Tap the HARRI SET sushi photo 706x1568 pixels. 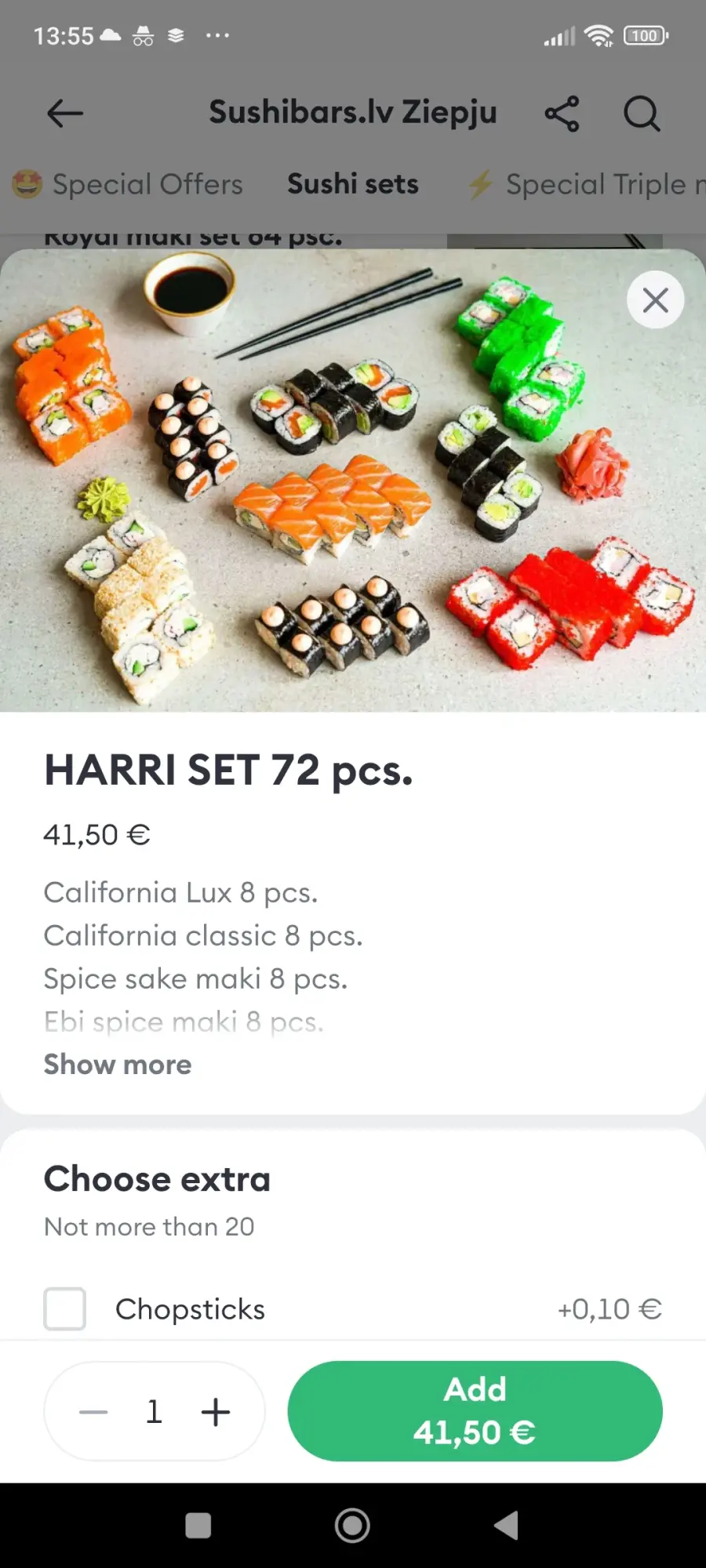pyautogui.click(x=353, y=480)
